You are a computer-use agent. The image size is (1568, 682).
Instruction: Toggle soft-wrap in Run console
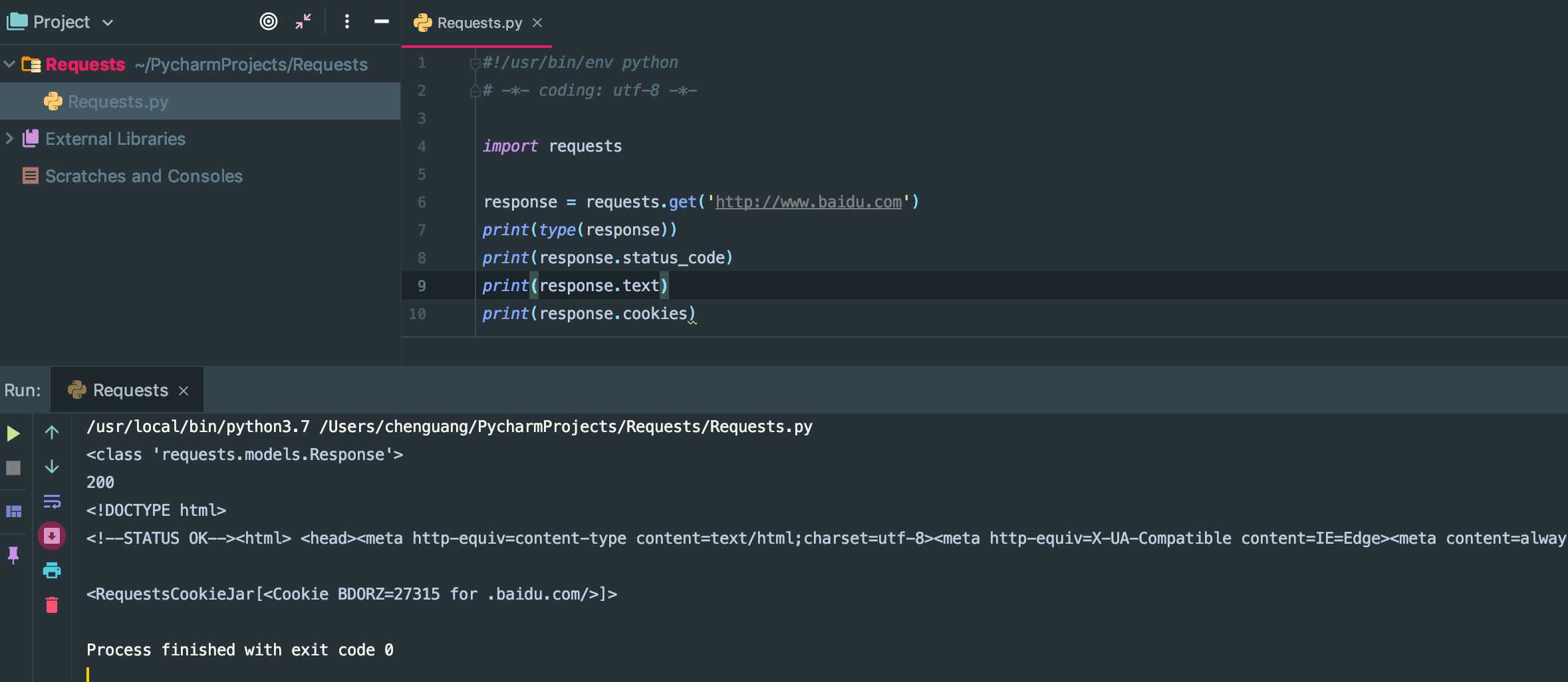(x=52, y=501)
